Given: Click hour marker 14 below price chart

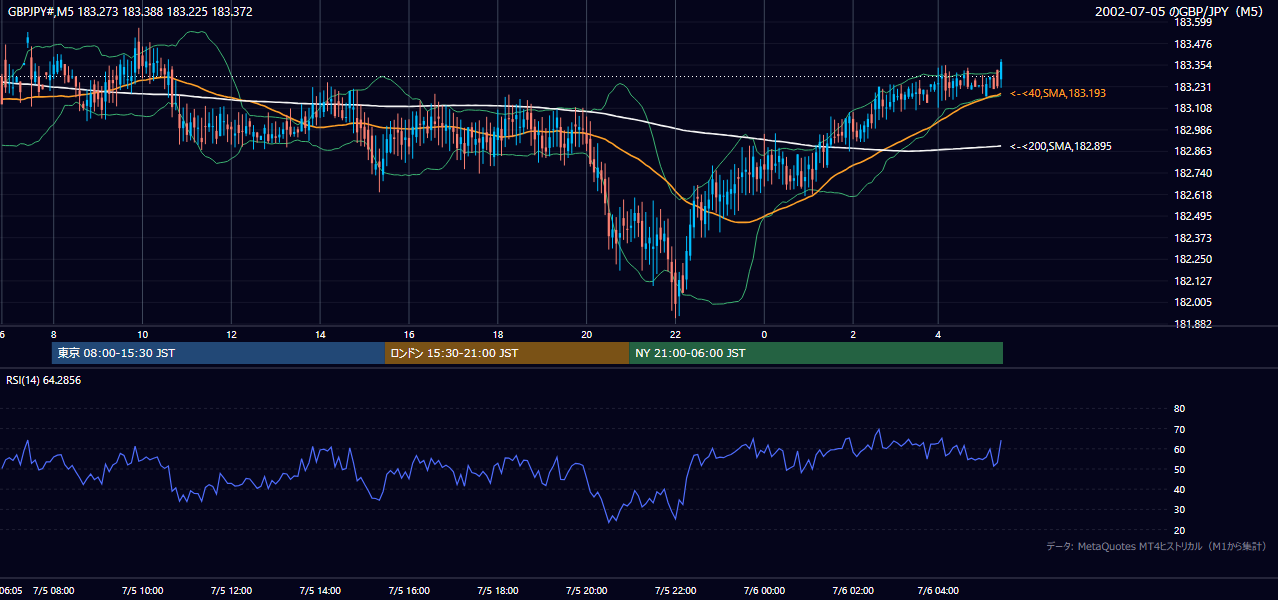Looking at the screenshot, I should click(320, 334).
